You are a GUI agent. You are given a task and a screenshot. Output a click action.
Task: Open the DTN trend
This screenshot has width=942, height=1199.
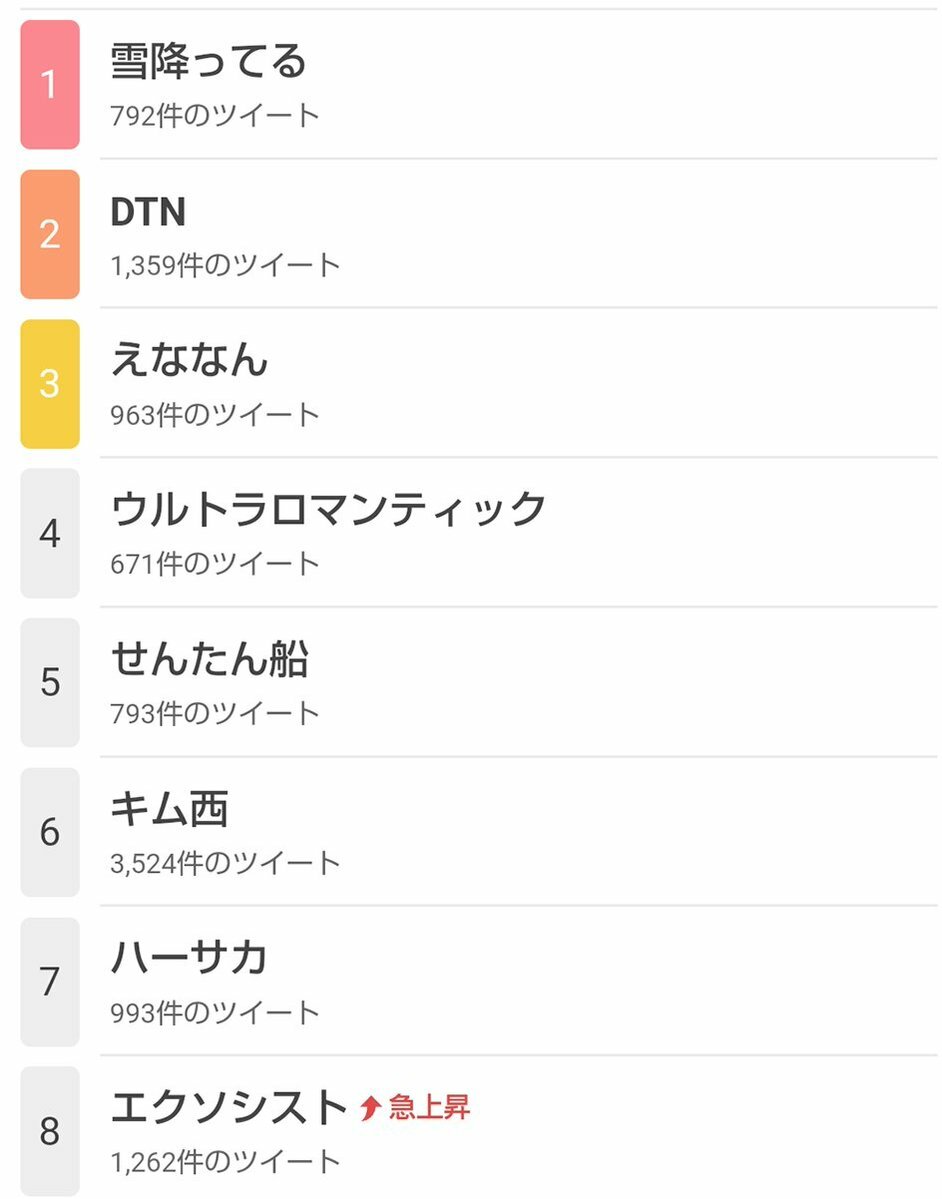pos(148,212)
